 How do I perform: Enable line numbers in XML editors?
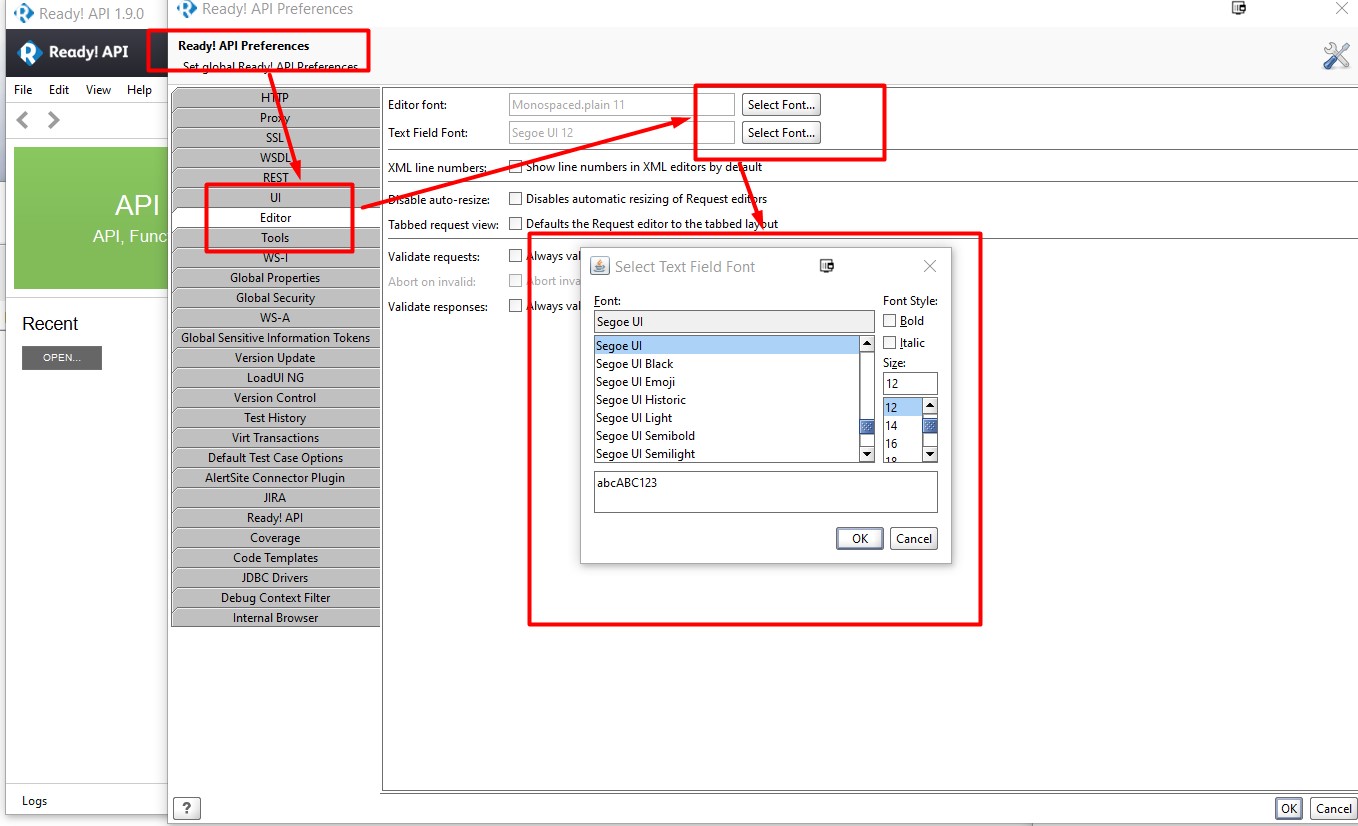coord(516,167)
